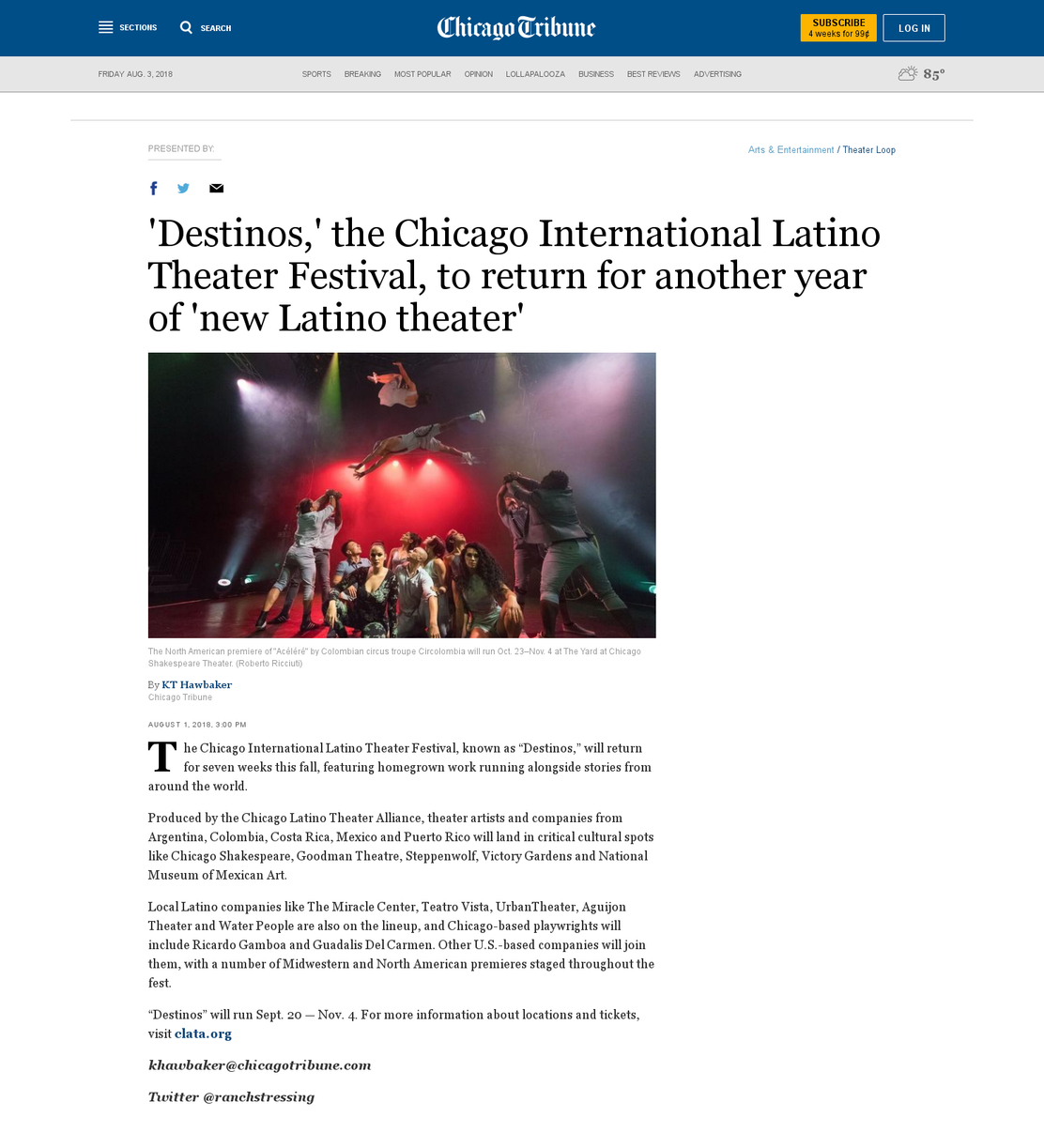Click the Presented By label
This screenshot has height=1148, width=1044.
[181, 148]
